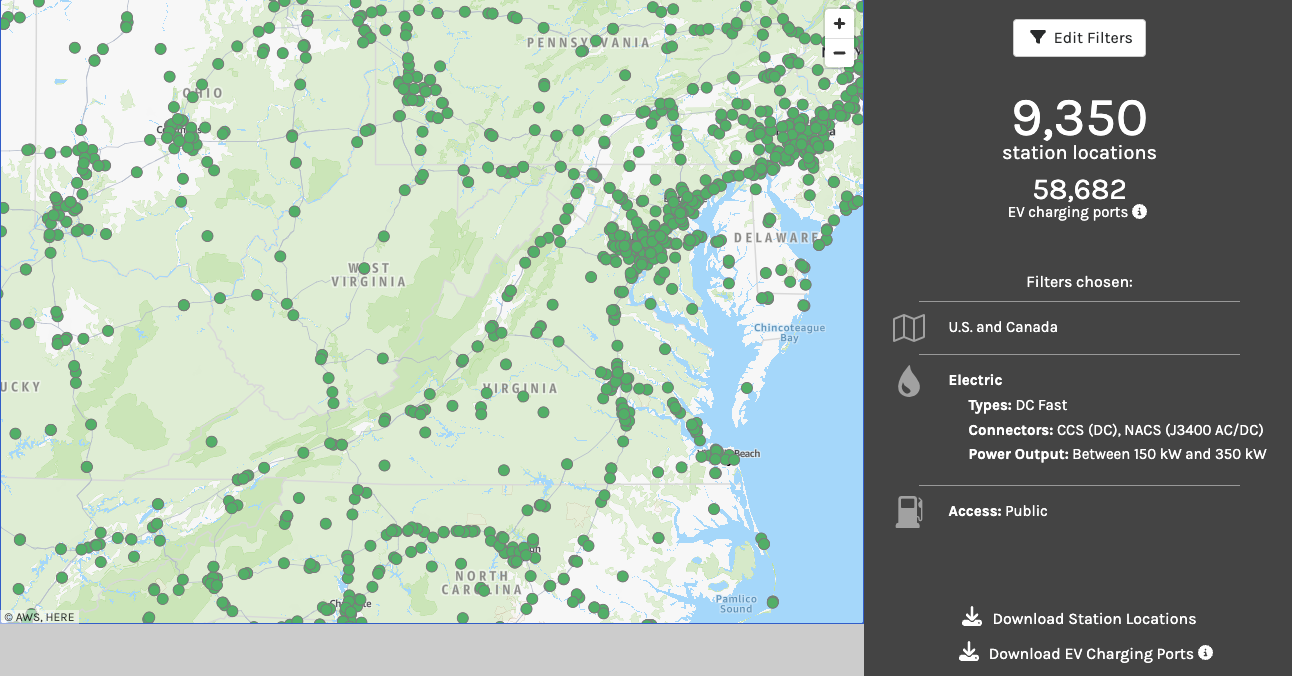
Task: Click the droplet fuel icon beside Electric
Action: click(909, 381)
